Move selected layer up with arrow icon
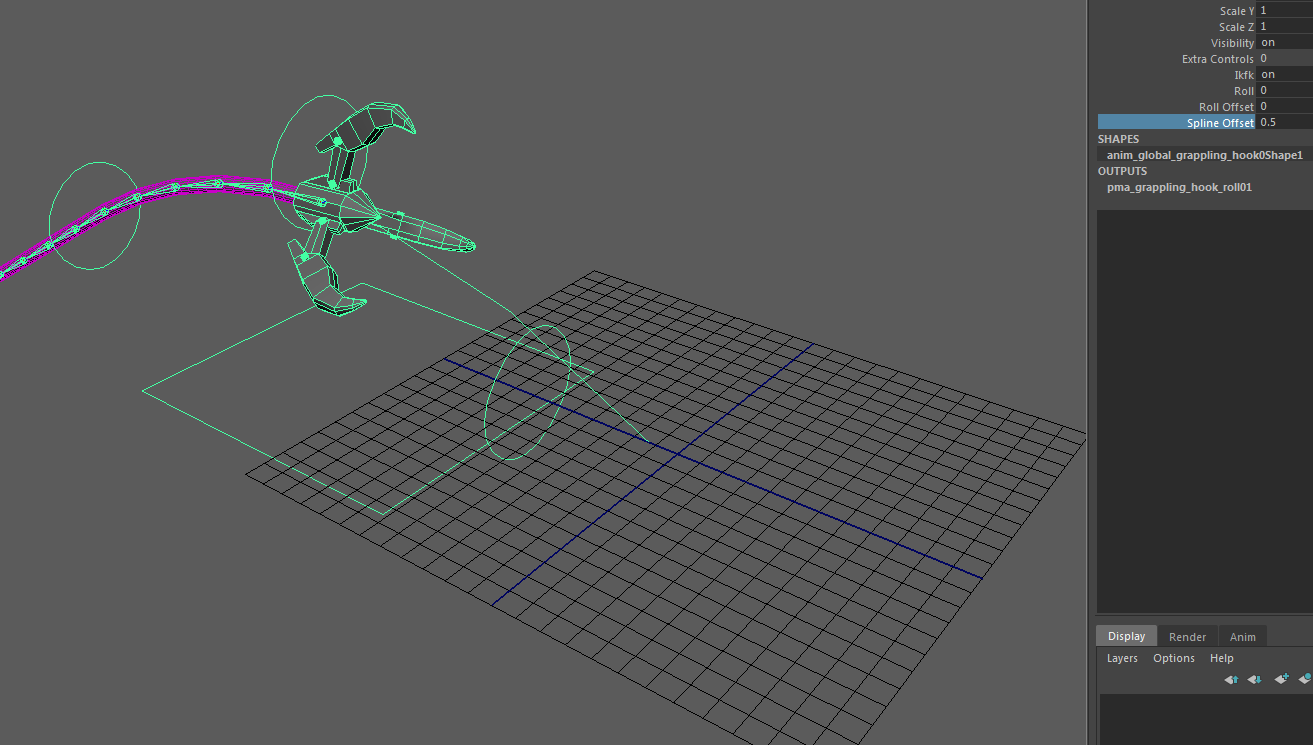This screenshot has width=1313, height=745. click(x=1231, y=679)
